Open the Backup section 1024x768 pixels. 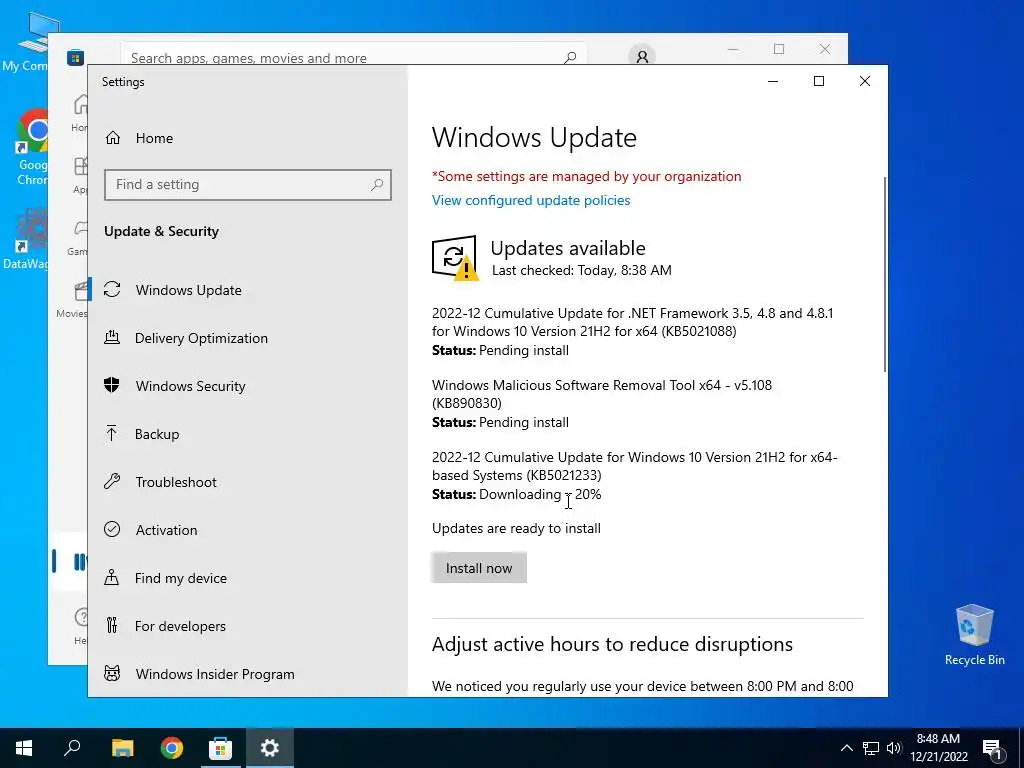coord(157,434)
